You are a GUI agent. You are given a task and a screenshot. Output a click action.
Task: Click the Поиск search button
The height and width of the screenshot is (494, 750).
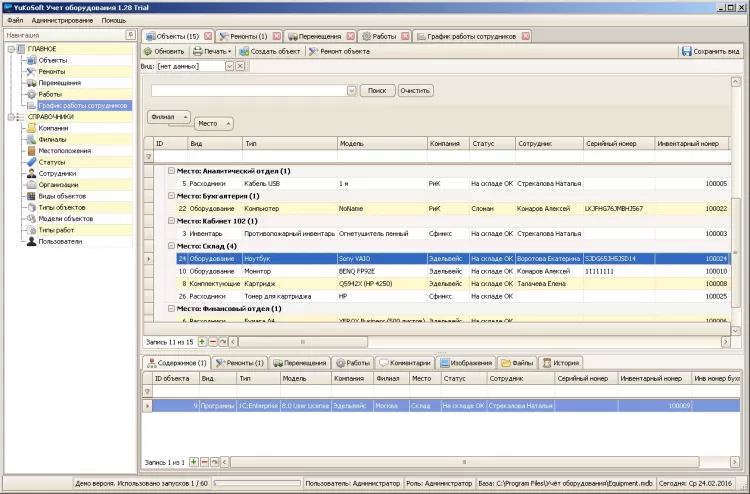pyautogui.click(x=376, y=90)
